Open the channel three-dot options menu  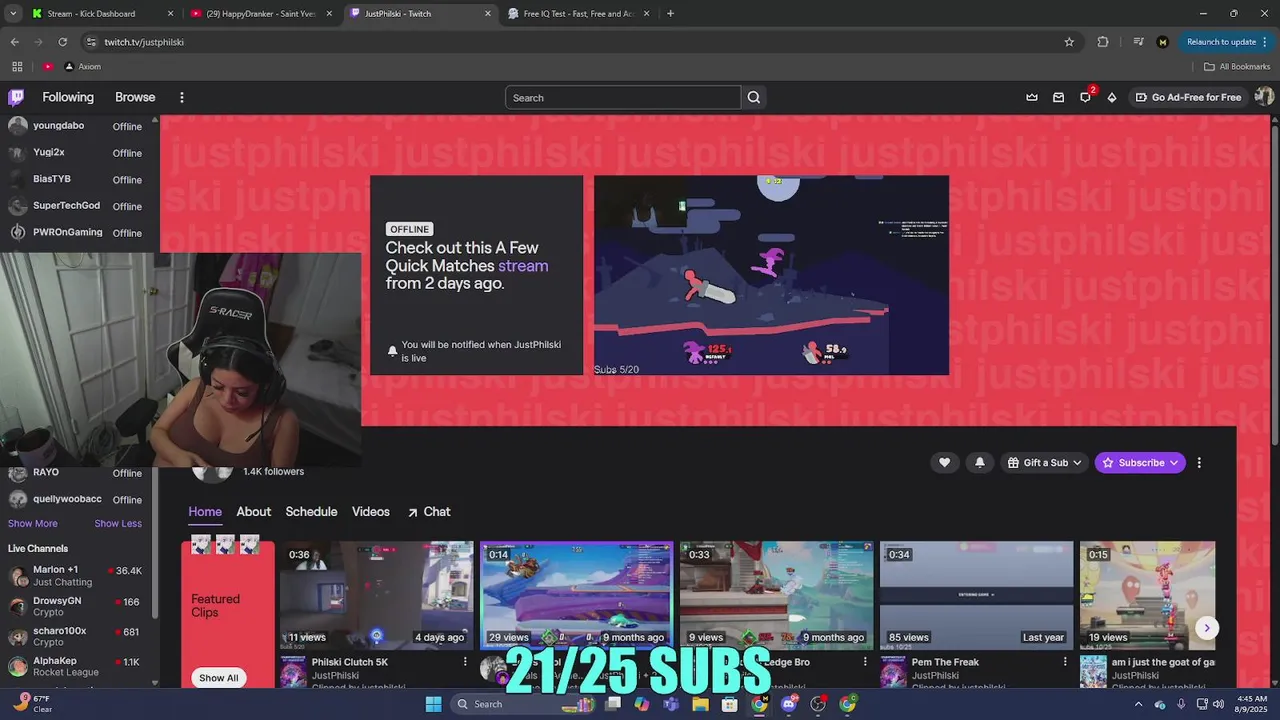tap(1199, 462)
